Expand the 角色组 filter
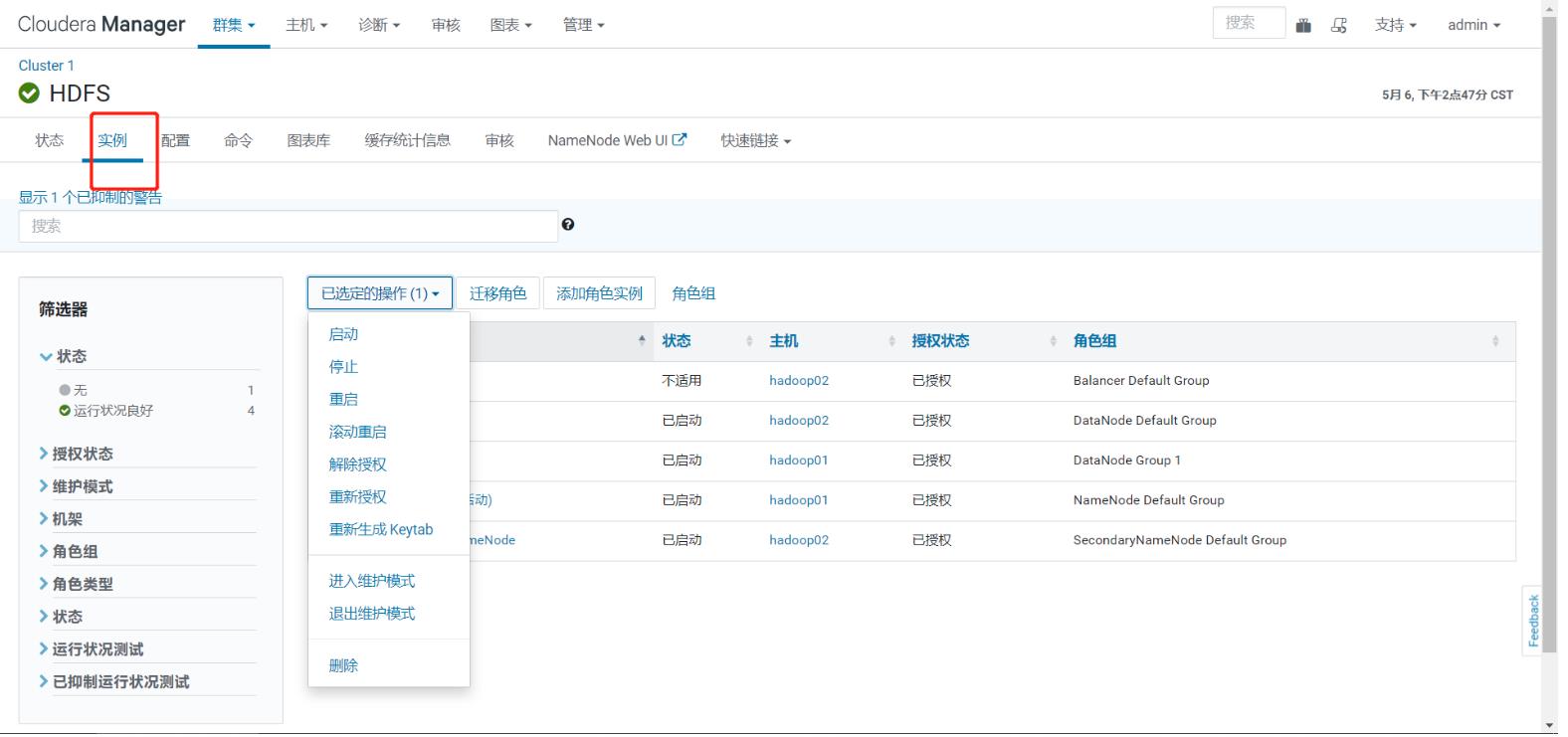Image resolution: width=1568 pixels, height=737 pixels. point(69,552)
